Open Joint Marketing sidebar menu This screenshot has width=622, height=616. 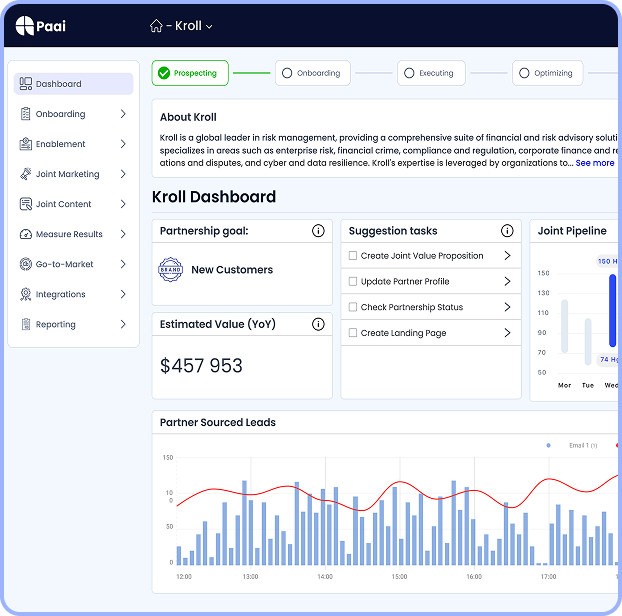pos(73,174)
